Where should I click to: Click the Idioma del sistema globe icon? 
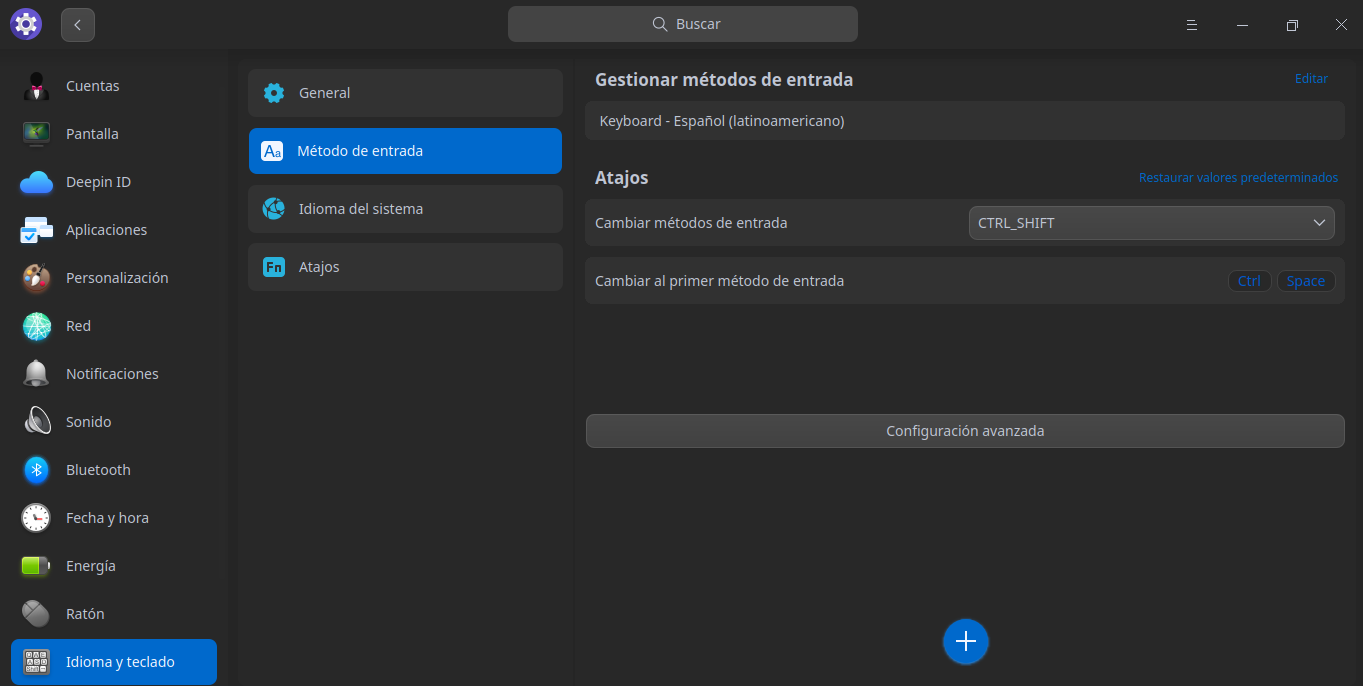click(273, 209)
